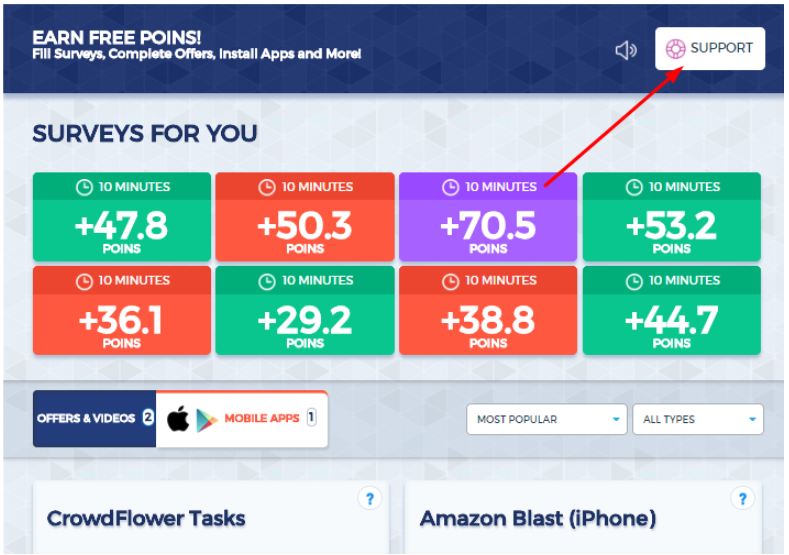Select the +36.1 points red survey tile

(x=122, y=310)
